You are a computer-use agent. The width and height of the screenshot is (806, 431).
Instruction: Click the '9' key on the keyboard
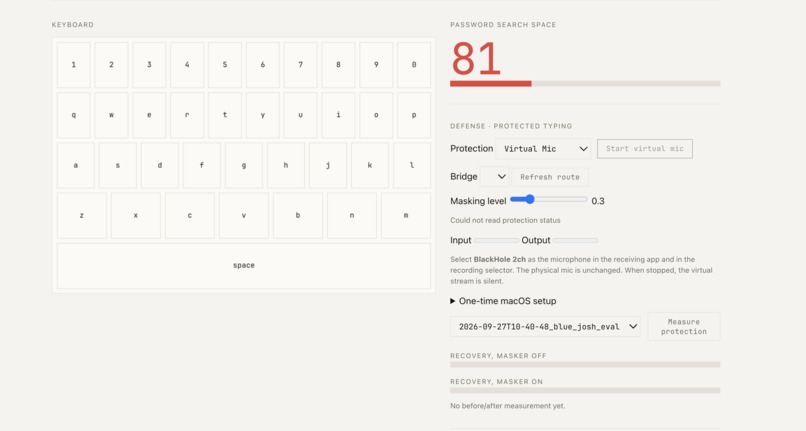[376, 65]
